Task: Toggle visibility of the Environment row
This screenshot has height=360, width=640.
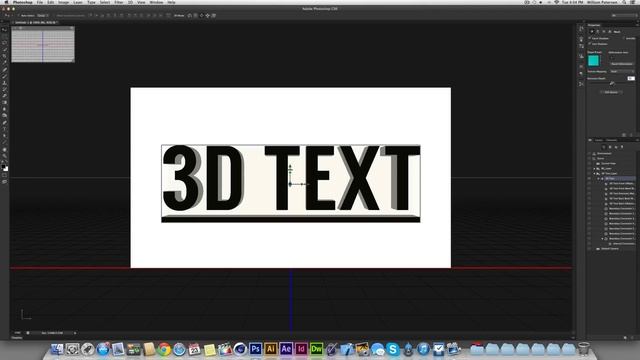Action: pyautogui.click(x=589, y=153)
